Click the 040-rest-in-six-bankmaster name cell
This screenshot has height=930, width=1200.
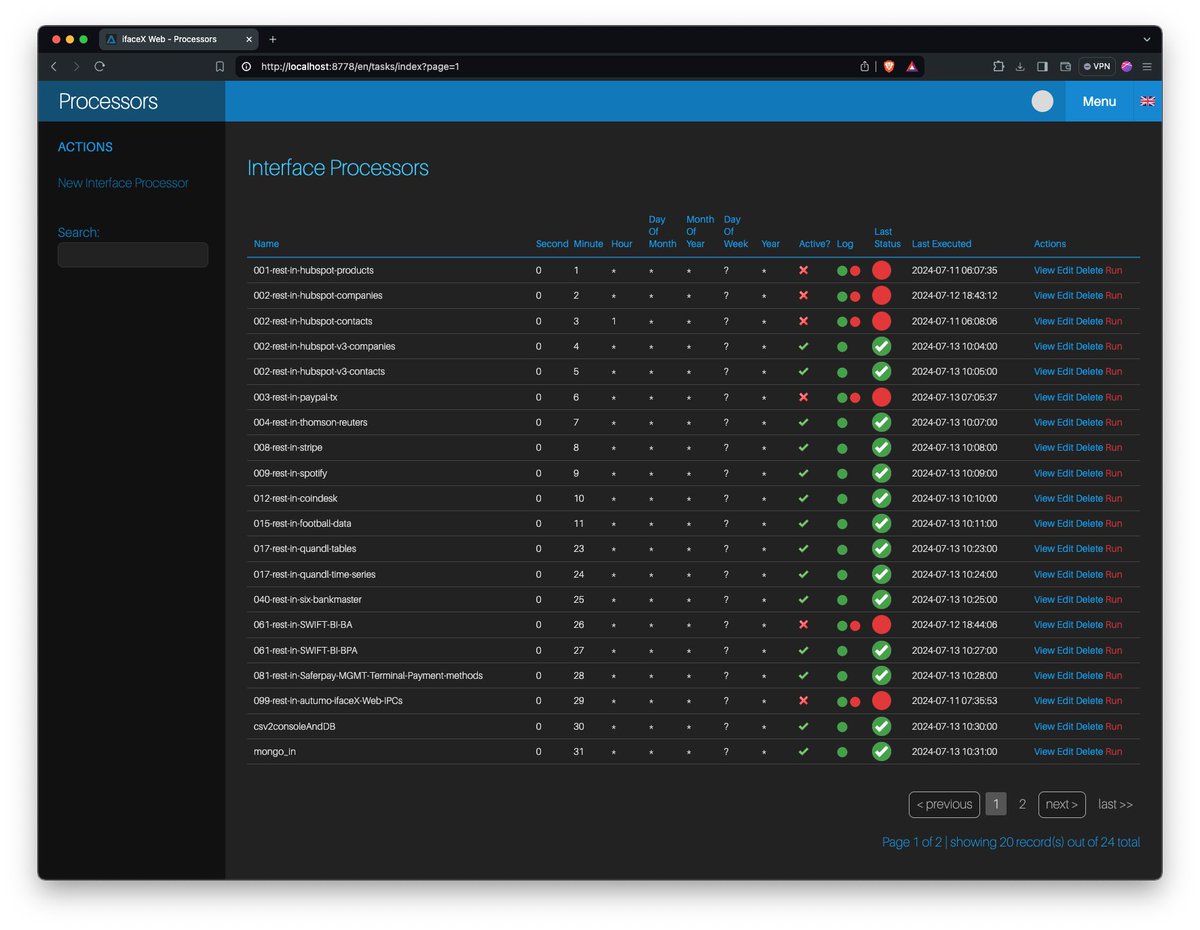(308, 599)
